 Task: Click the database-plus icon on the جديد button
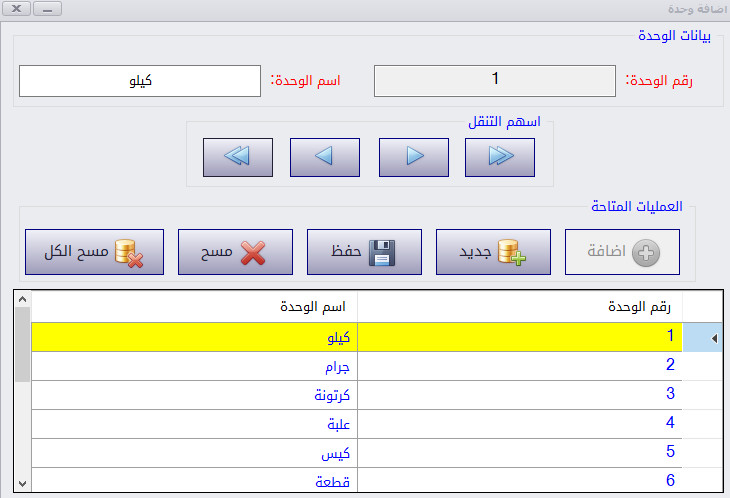[x=511, y=253]
